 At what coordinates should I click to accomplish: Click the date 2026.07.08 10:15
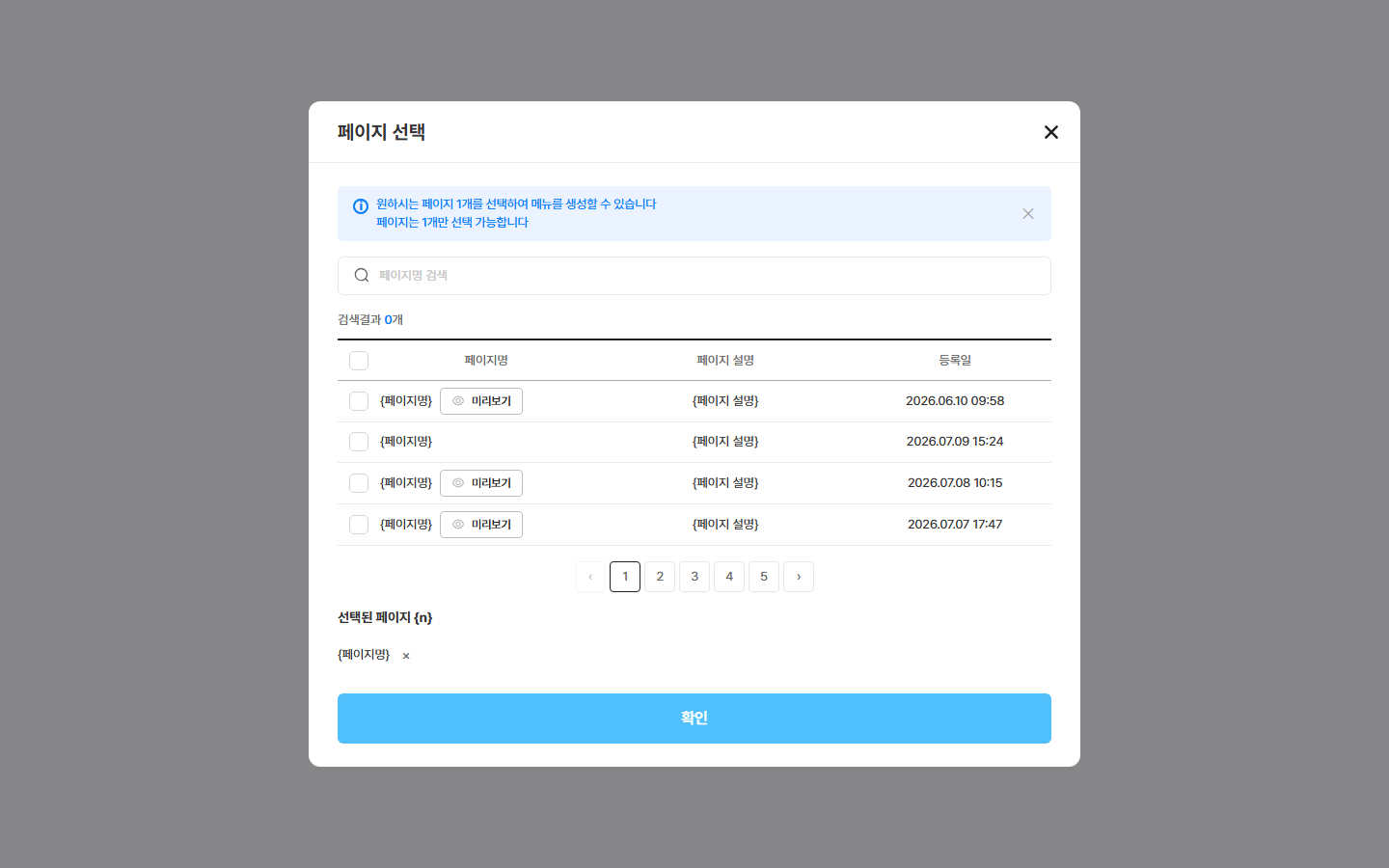point(955,483)
